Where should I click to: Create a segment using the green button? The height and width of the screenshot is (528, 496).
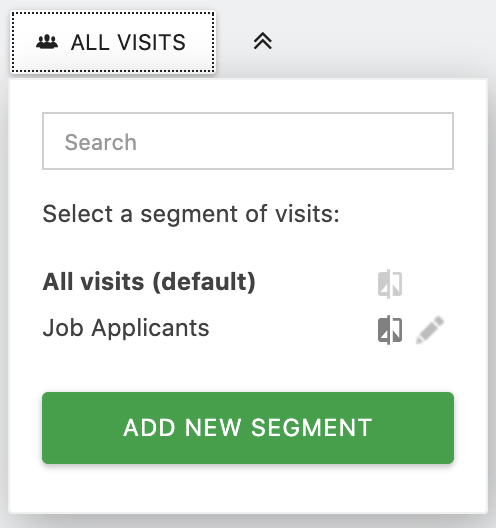click(248, 428)
